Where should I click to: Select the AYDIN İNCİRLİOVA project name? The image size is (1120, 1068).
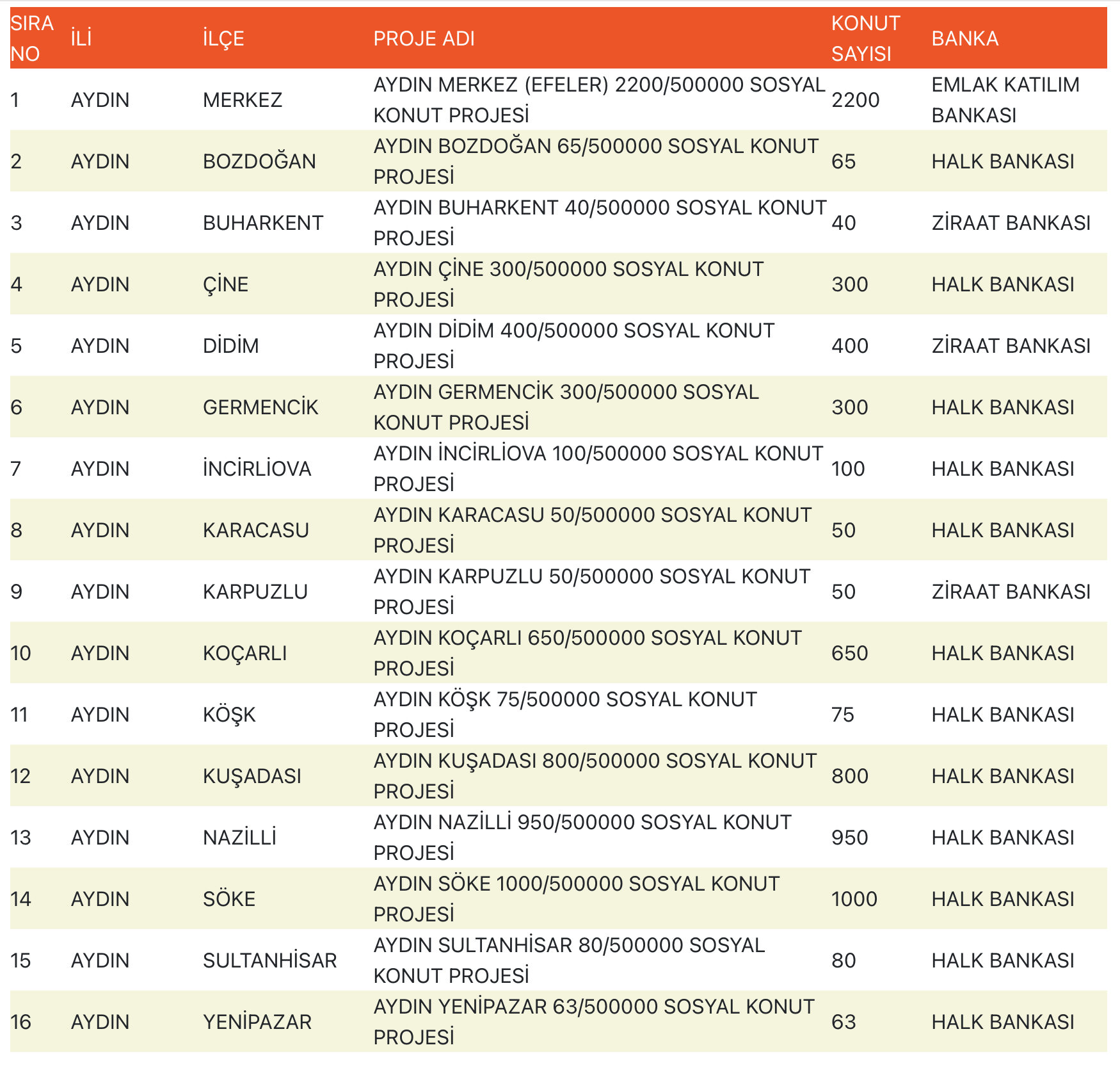click(598, 469)
